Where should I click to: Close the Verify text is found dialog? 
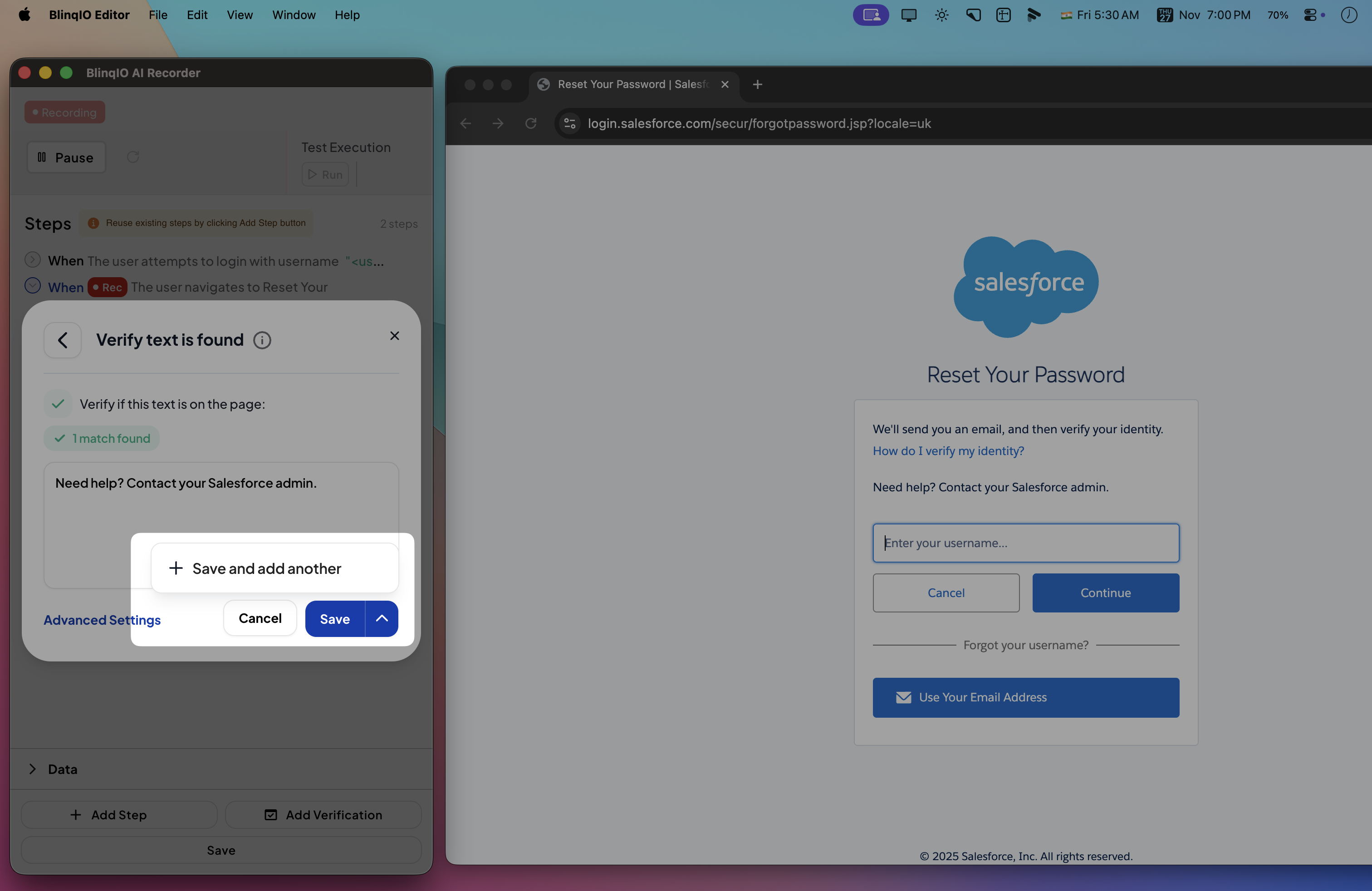click(x=394, y=335)
